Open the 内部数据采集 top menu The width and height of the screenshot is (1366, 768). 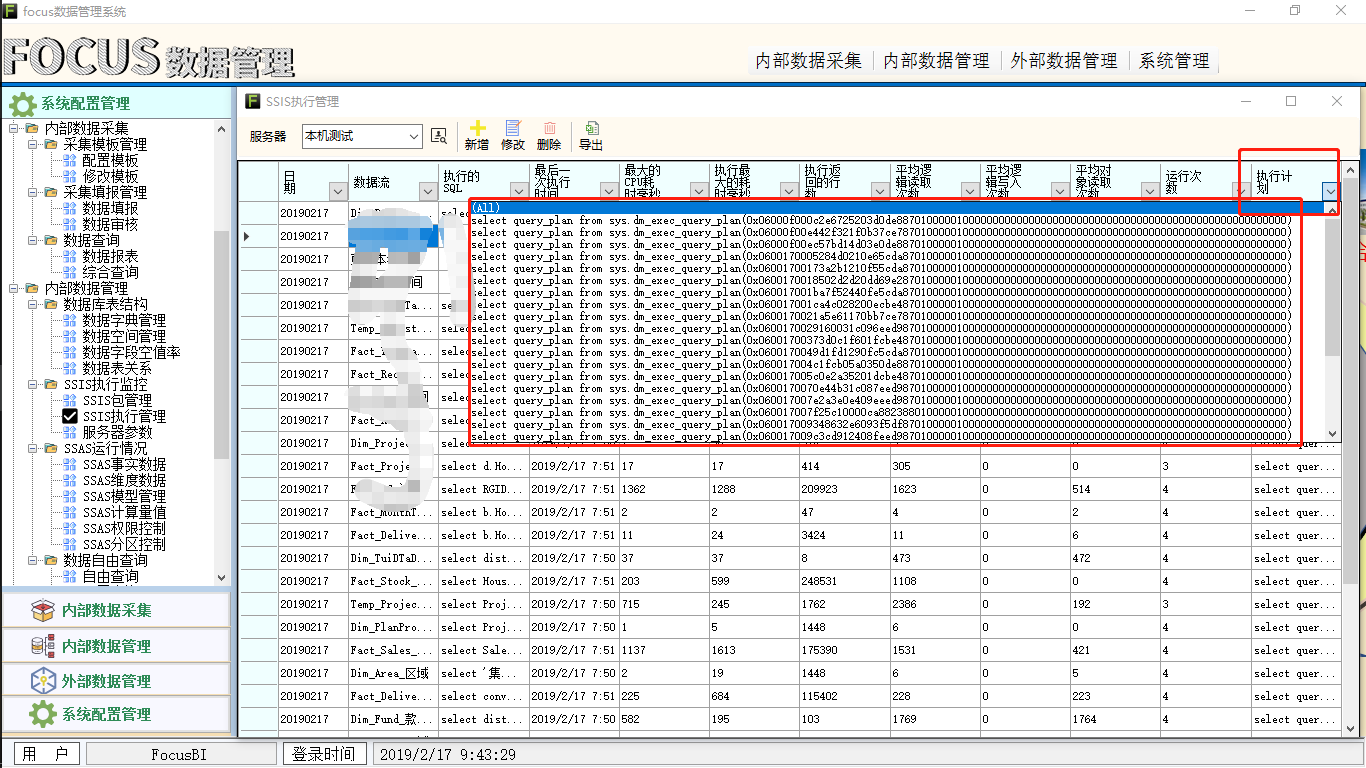click(809, 61)
